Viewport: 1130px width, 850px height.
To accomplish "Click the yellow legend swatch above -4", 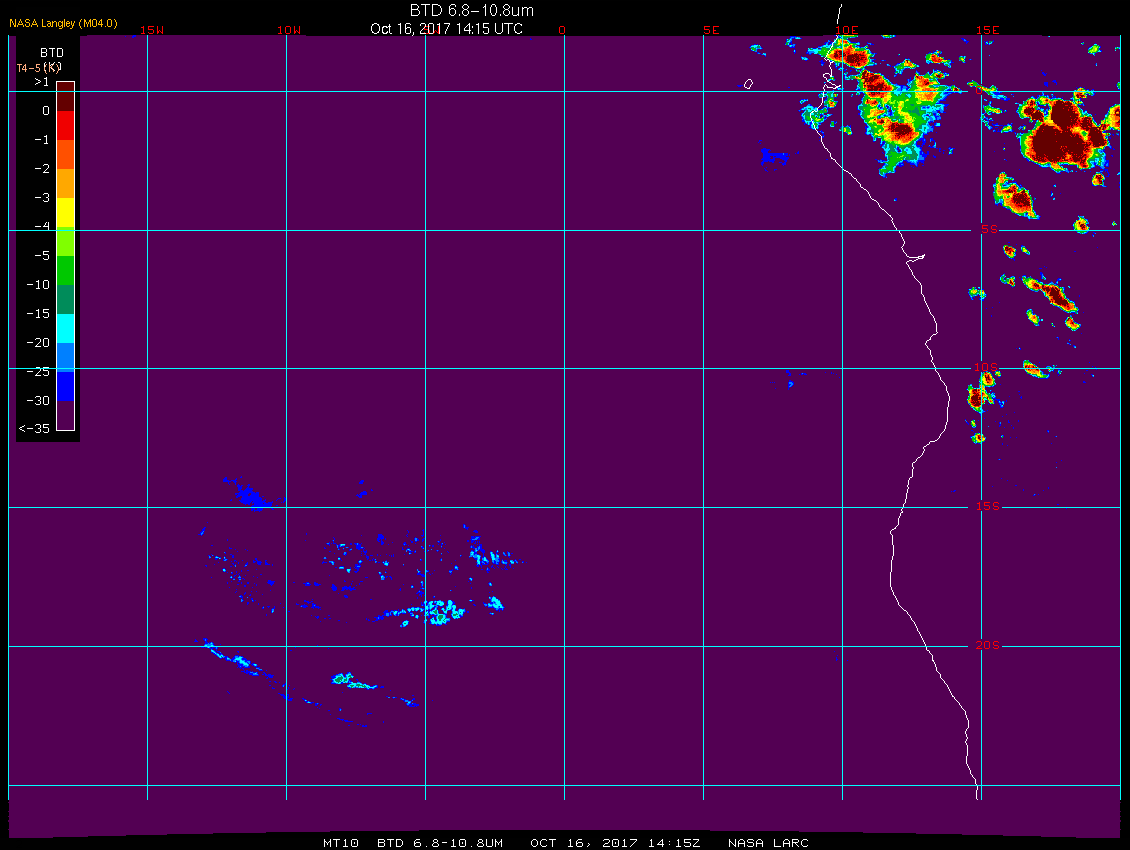I will [x=66, y=213].
